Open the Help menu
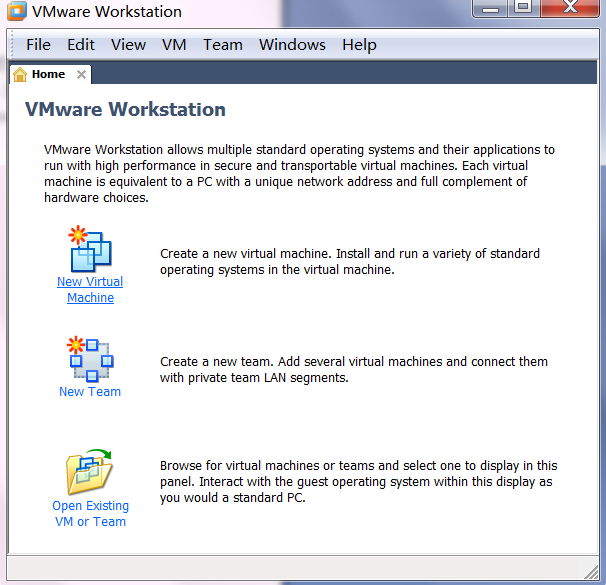 [359, 45]
